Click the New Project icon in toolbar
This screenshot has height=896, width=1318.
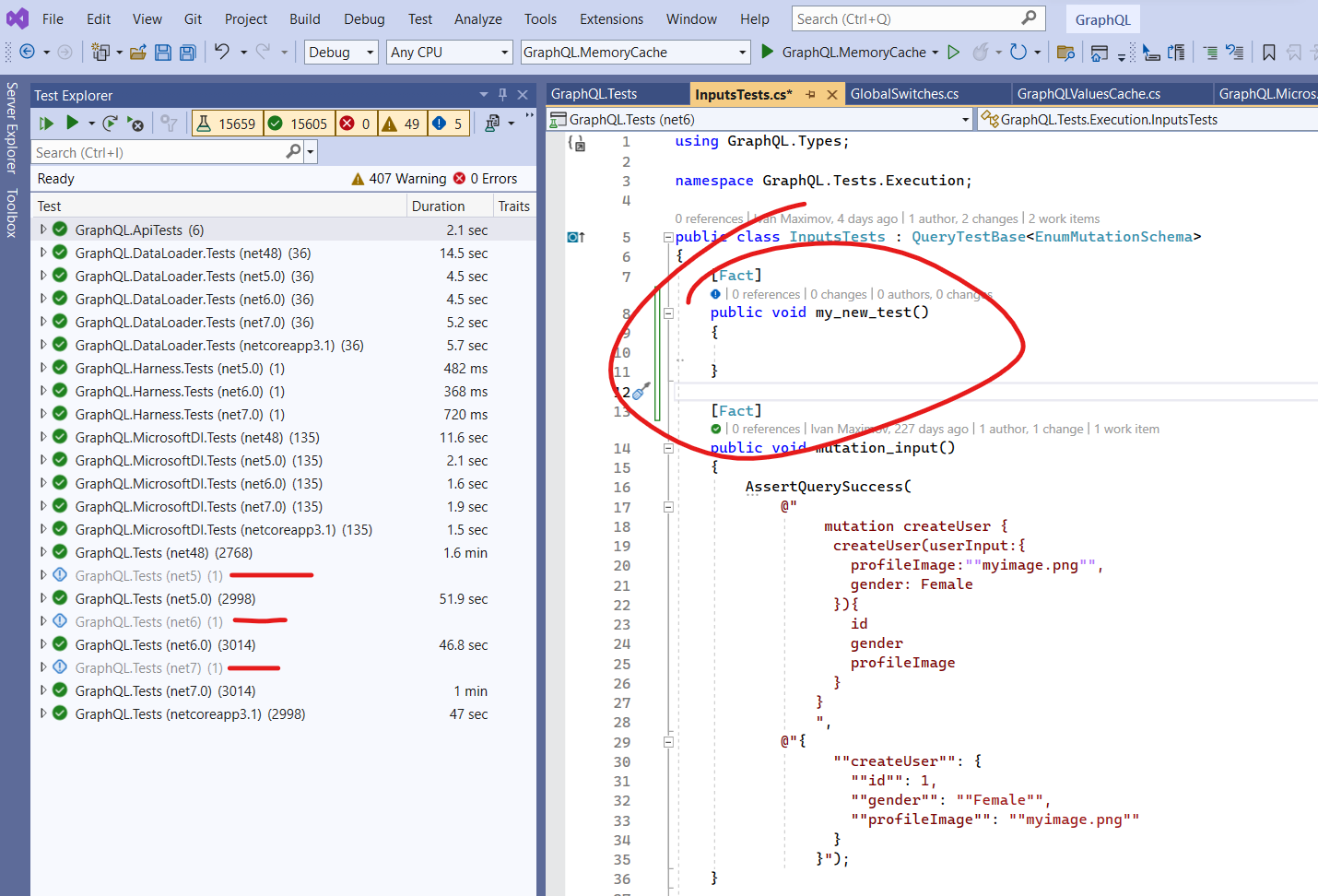pos(100,52)
